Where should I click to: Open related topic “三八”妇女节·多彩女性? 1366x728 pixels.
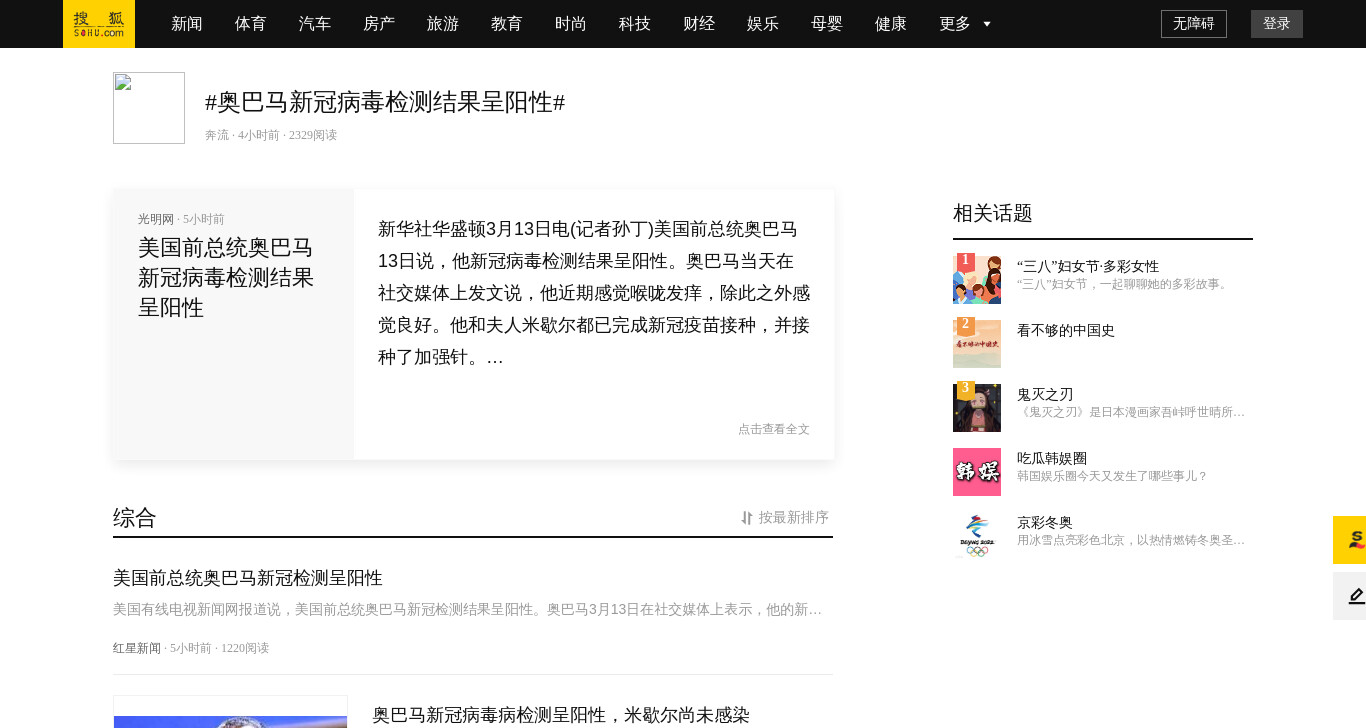coord(1088,266)
